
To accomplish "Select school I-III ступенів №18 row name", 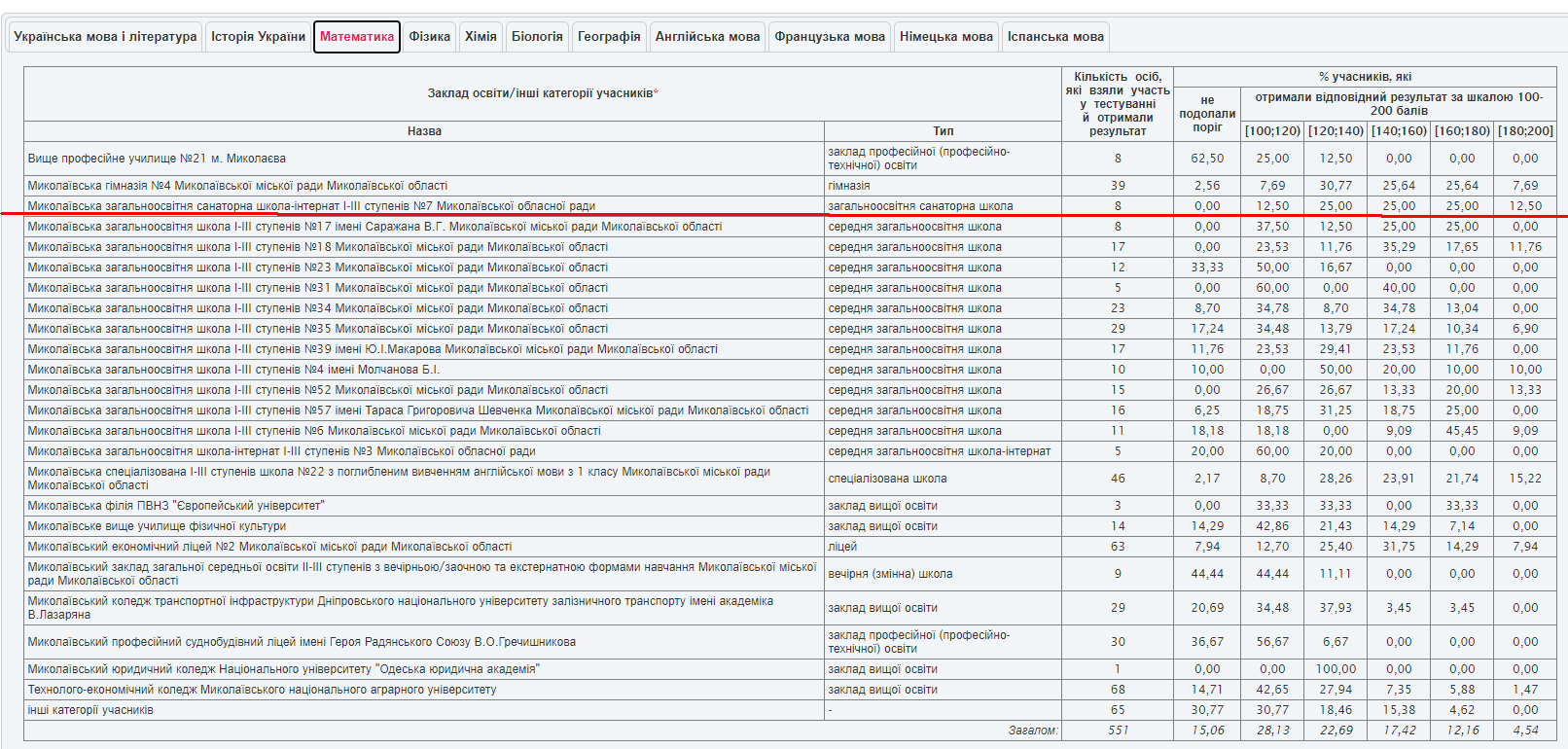I will tap(317, 247).
